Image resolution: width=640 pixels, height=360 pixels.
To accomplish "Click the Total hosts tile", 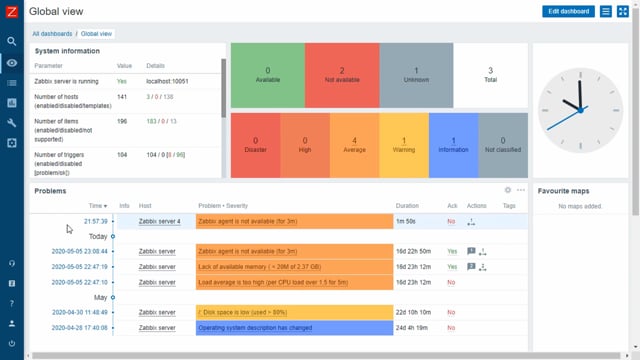I will coord(491,75).
